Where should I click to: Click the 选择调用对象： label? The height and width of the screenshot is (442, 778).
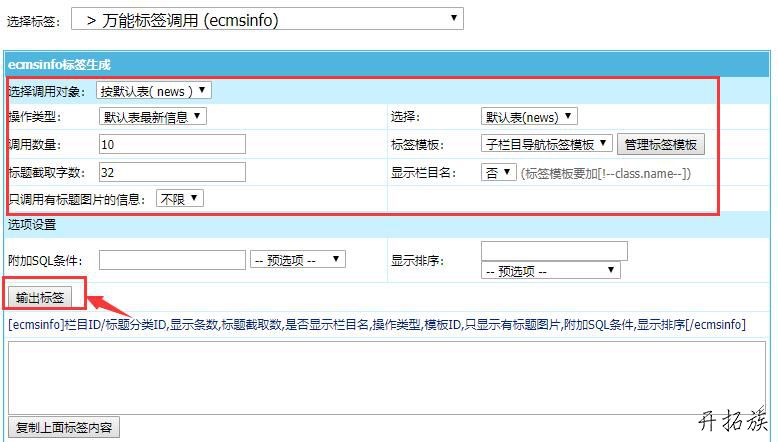(47, 91)
